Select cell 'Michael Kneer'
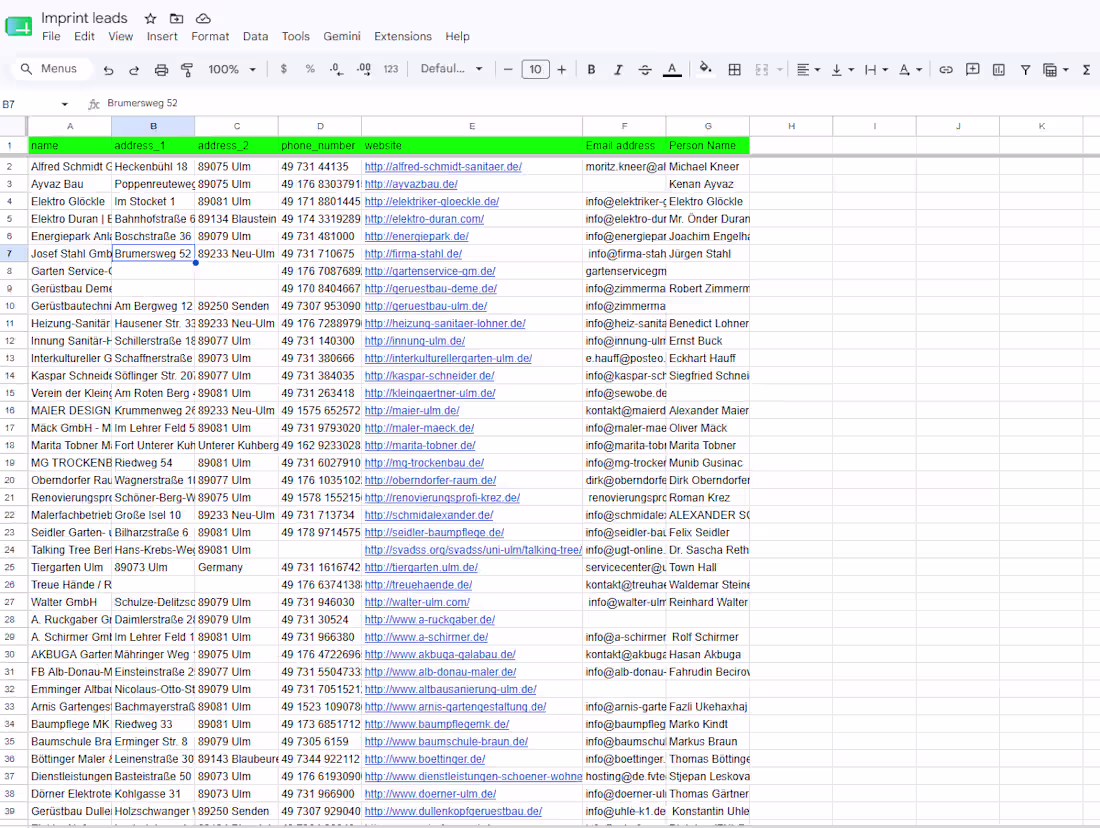 coord(708,167)
